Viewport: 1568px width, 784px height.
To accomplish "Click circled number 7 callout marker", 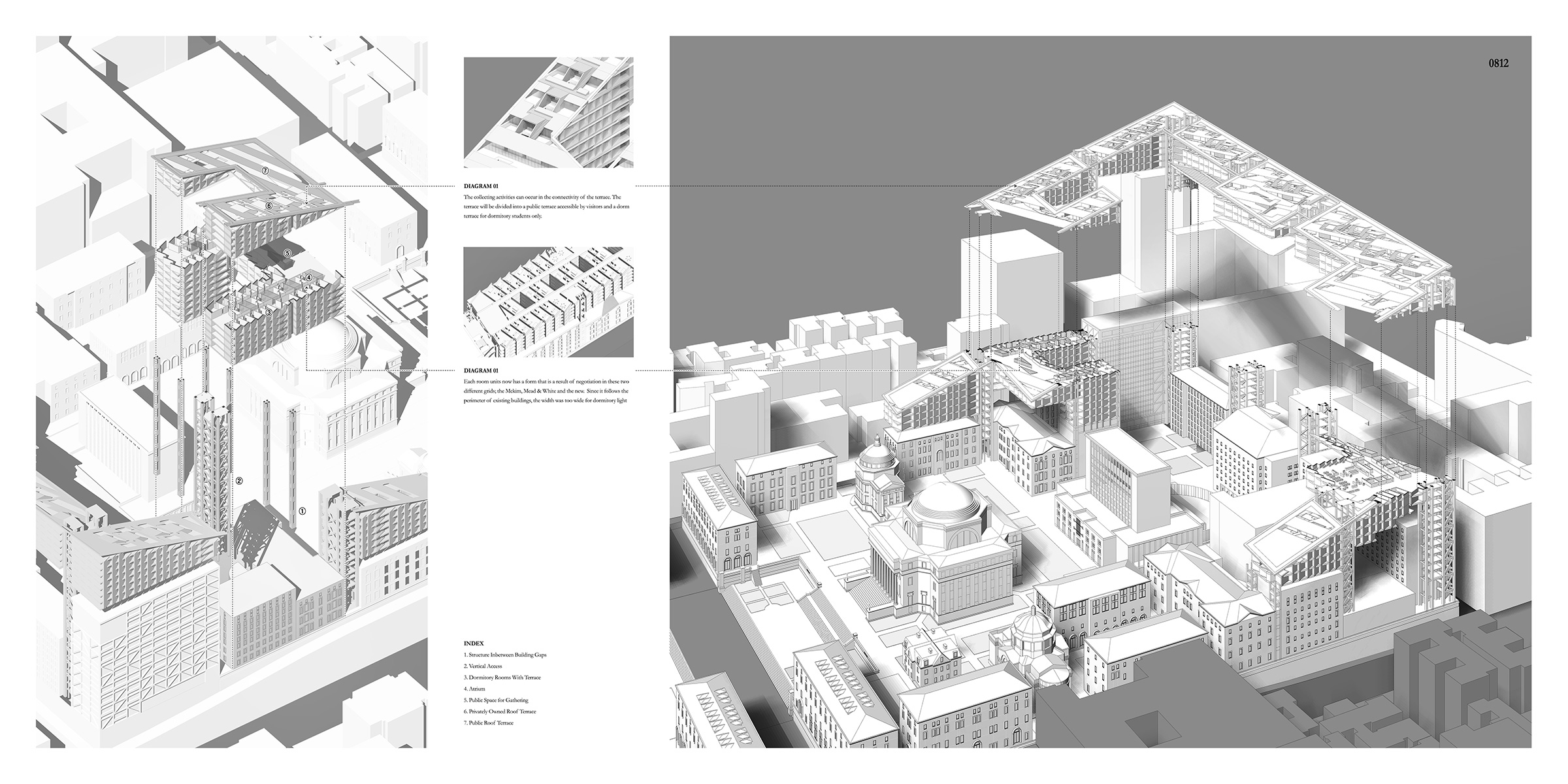I will pyautogui.click(x=265, y=171).
